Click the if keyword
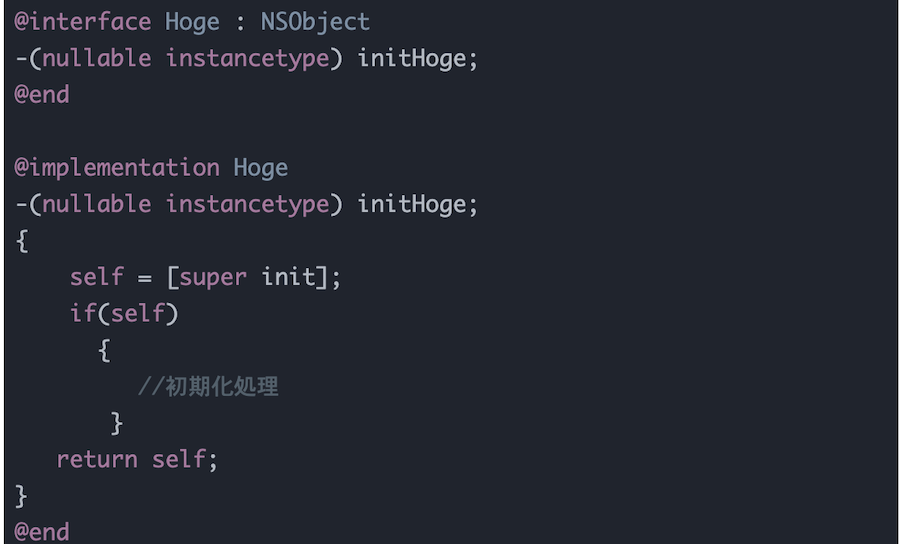900x544 pixels. (83, 314)
